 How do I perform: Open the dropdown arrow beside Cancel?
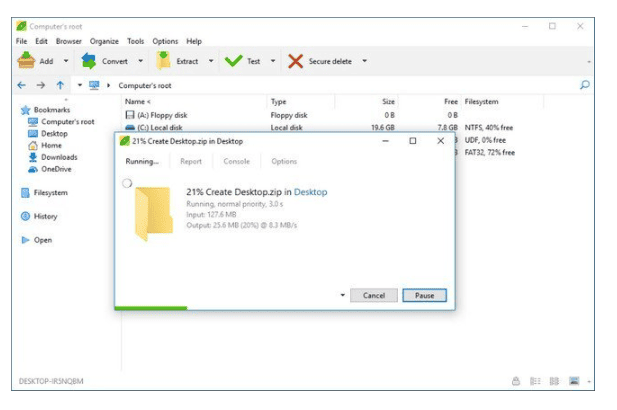342,295
